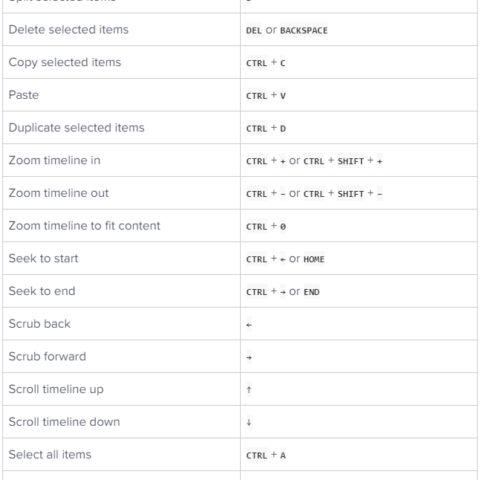Click the A key in the select all shortcut
This screenshot has height=480, width=480.
pos(283,455)
